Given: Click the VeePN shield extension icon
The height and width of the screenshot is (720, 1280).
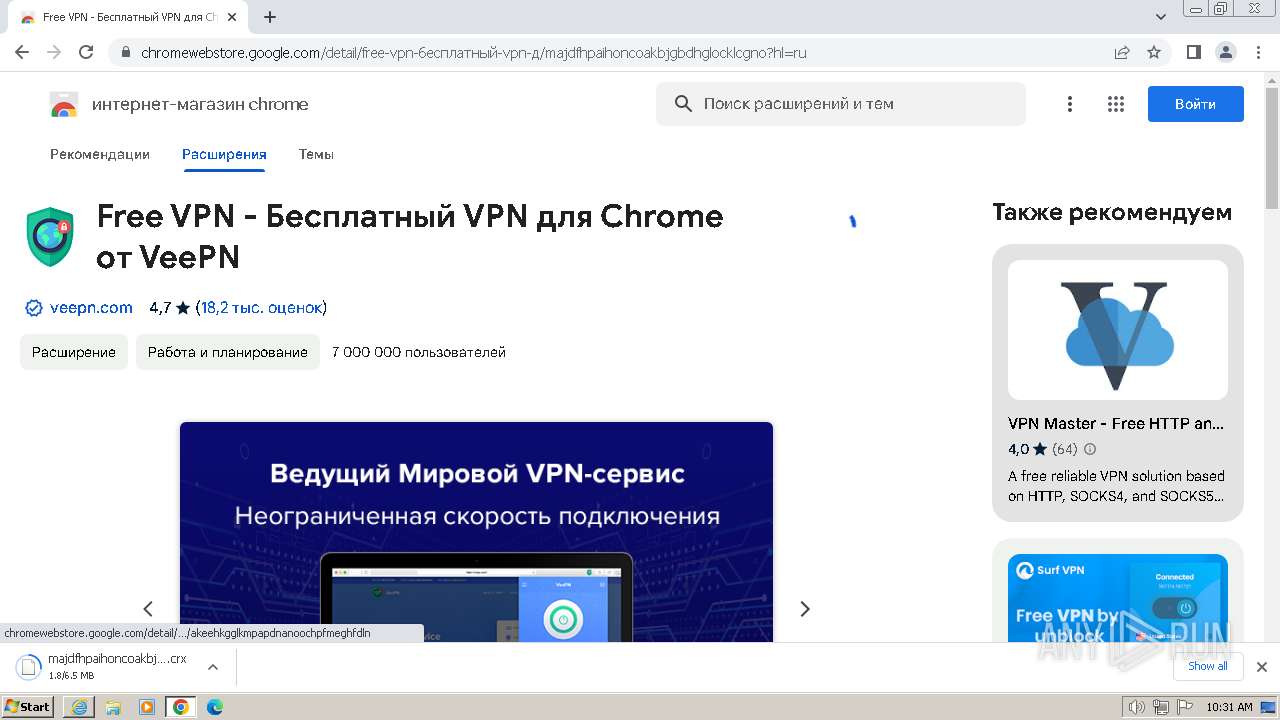Looking at the screenshot, I should point(50,237).
